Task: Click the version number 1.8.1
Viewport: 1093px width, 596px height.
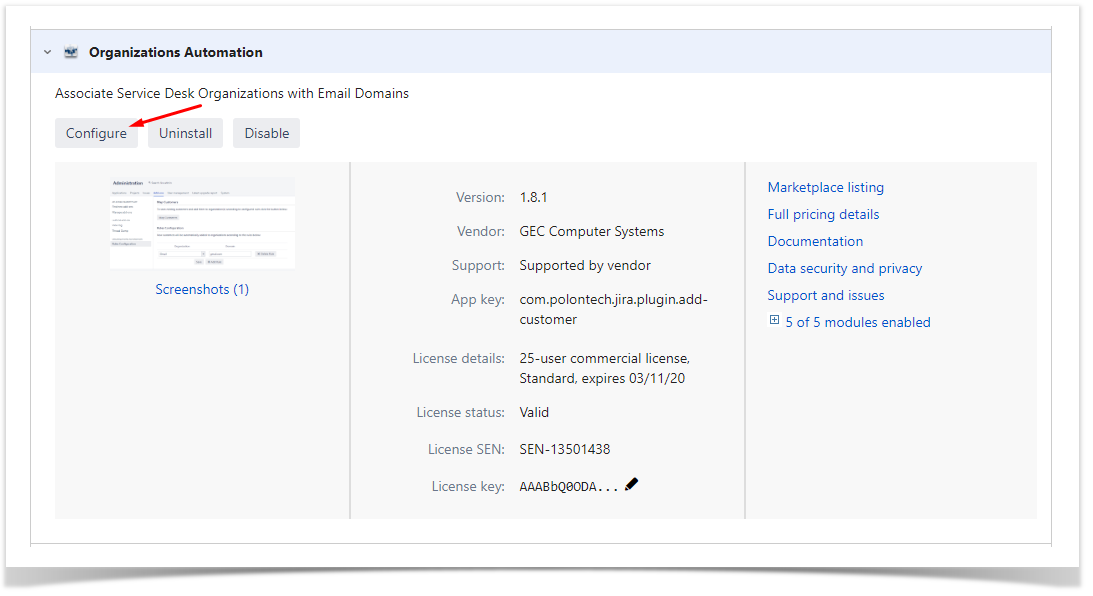Action: tap(533, 197)
